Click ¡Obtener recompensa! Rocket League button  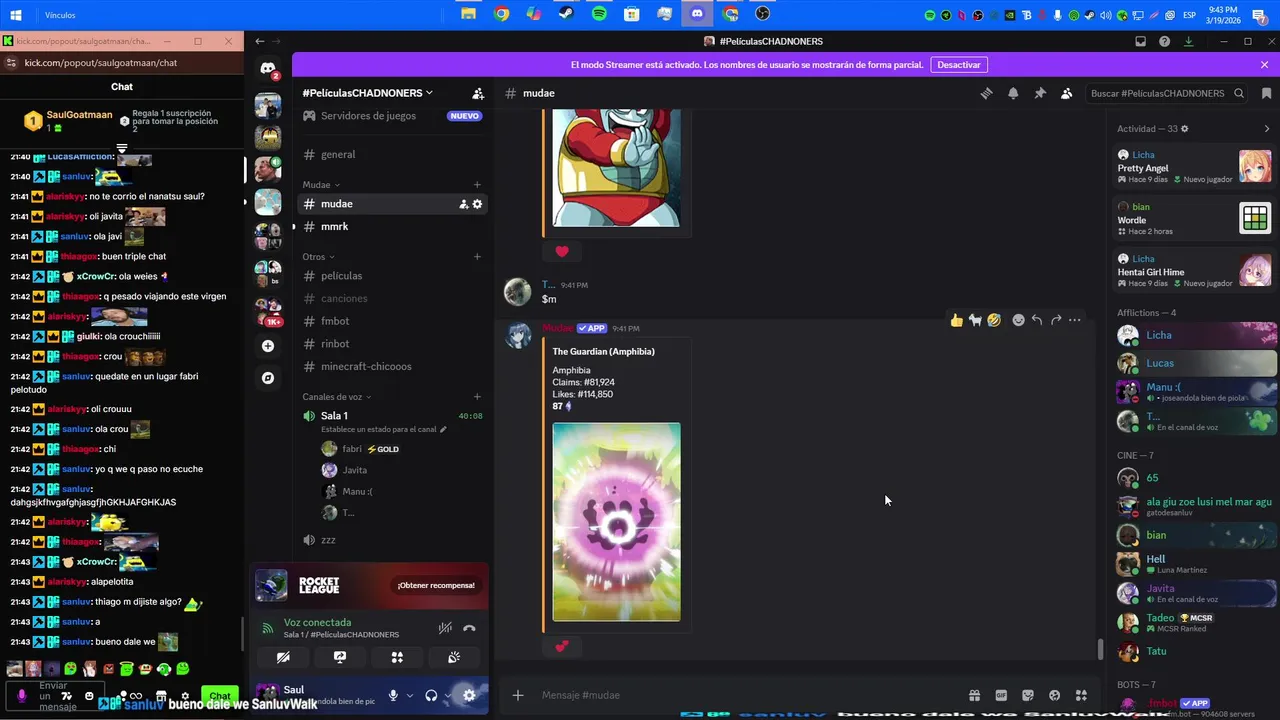coord(436,585)
